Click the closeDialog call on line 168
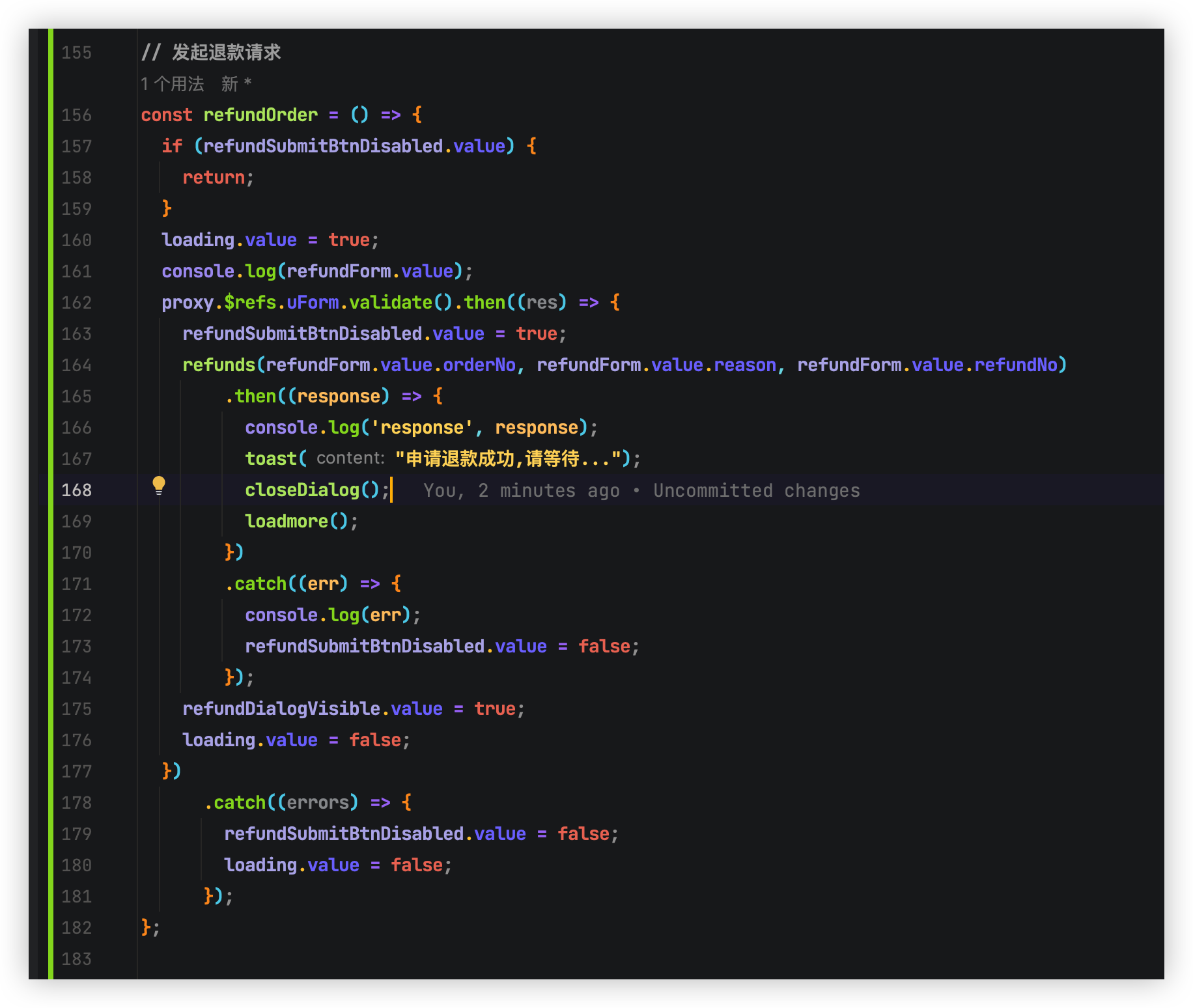The height and width of the screenshot is (1008, 1193). 302,490
